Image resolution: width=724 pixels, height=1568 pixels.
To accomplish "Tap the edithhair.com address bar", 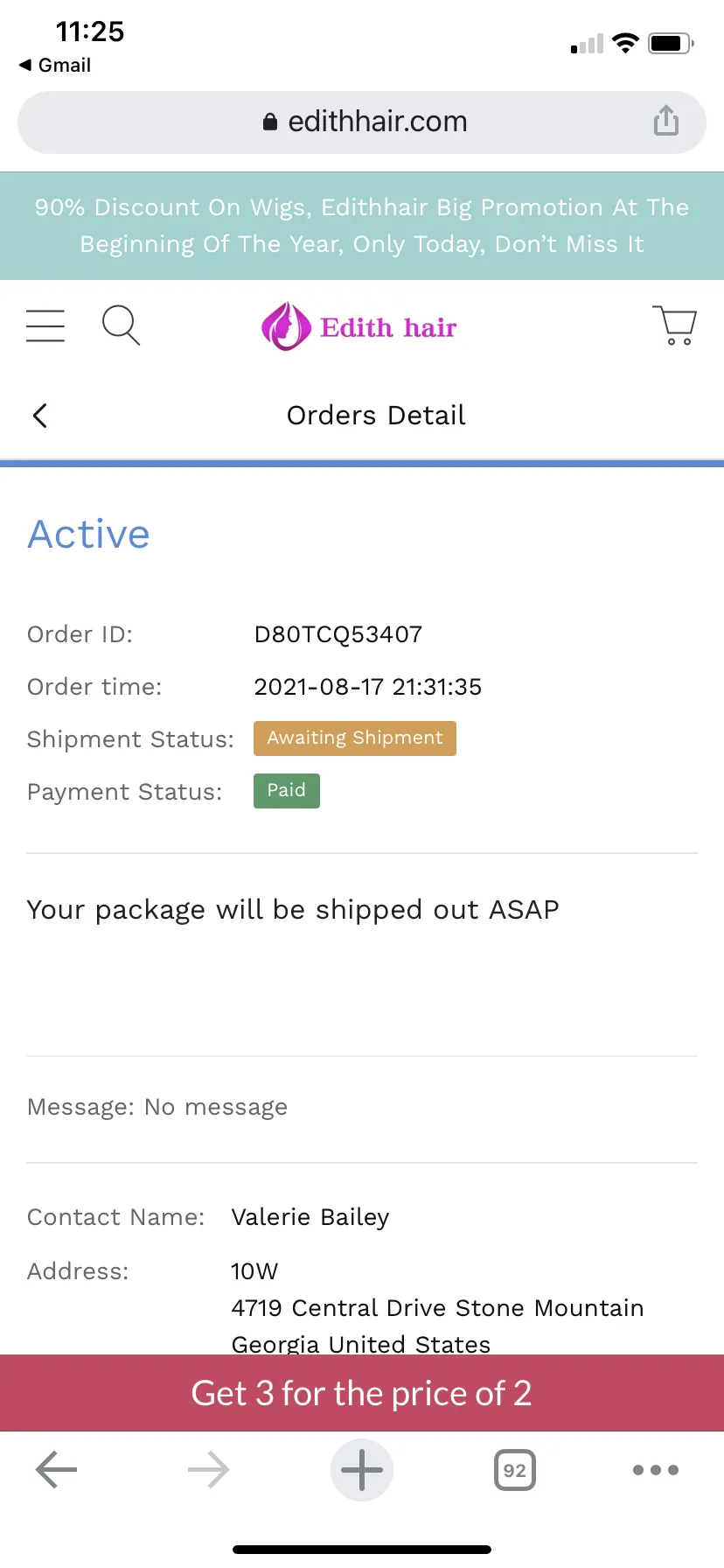I will (x=362, y=122).
